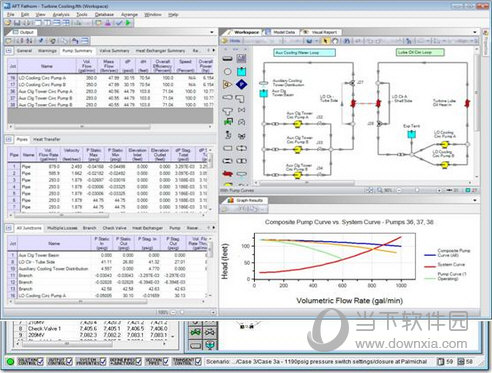Viewport: 492px width, 373px height.
Task: Switch to the Valve Summary tab
Action: click(x=114, y=51)
